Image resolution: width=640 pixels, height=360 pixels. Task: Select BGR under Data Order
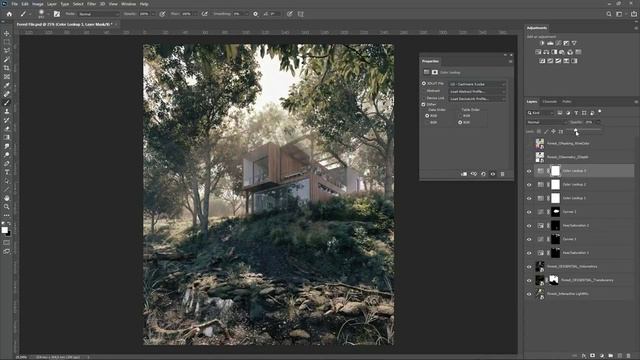pyautogui.click(x=427, y=122)
